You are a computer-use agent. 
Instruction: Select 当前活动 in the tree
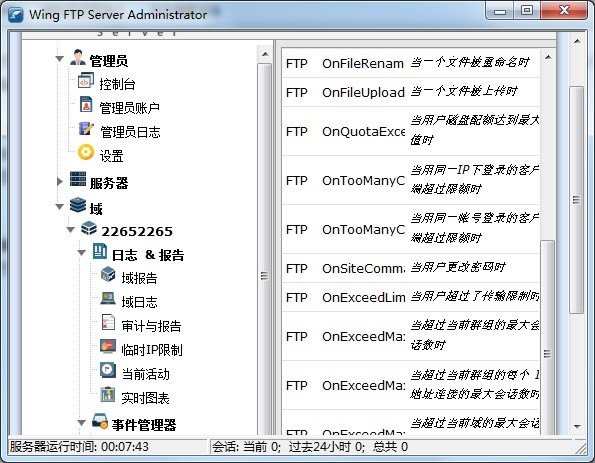pyautogui.click(x=145, y=374)
